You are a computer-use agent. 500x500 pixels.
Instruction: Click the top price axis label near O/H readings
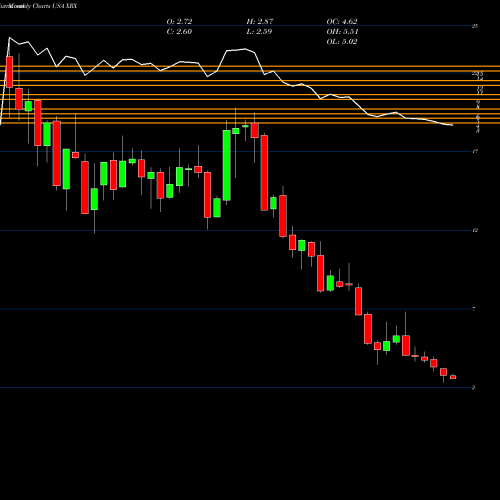click(x=475, y=26)
